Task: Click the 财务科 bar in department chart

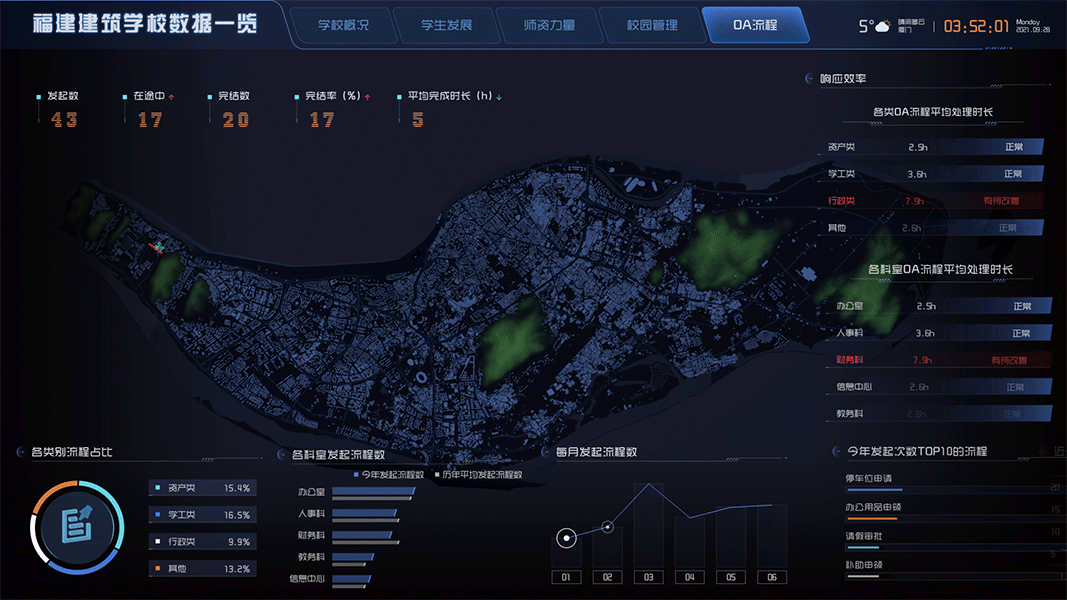Action: click(363, 535)
